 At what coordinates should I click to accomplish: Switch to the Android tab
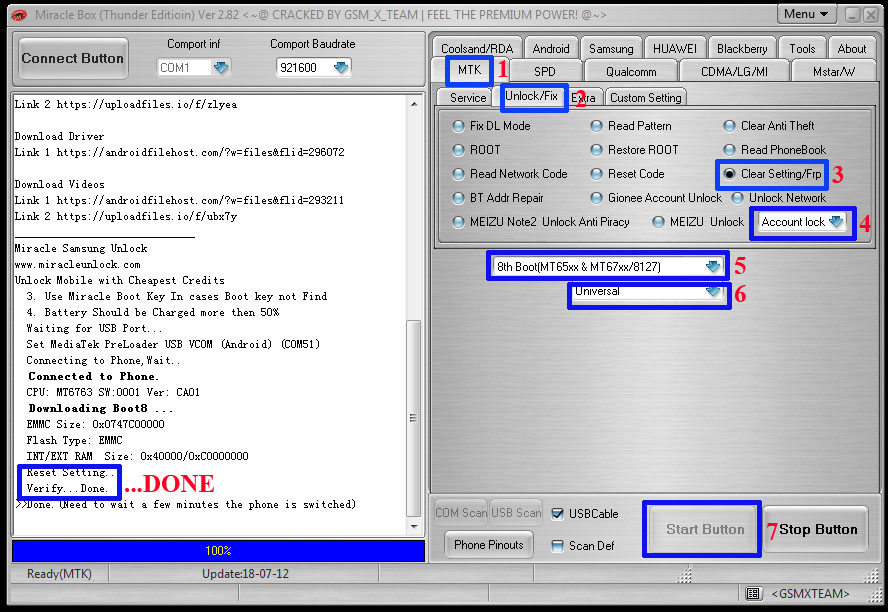[x=550, y=49]
